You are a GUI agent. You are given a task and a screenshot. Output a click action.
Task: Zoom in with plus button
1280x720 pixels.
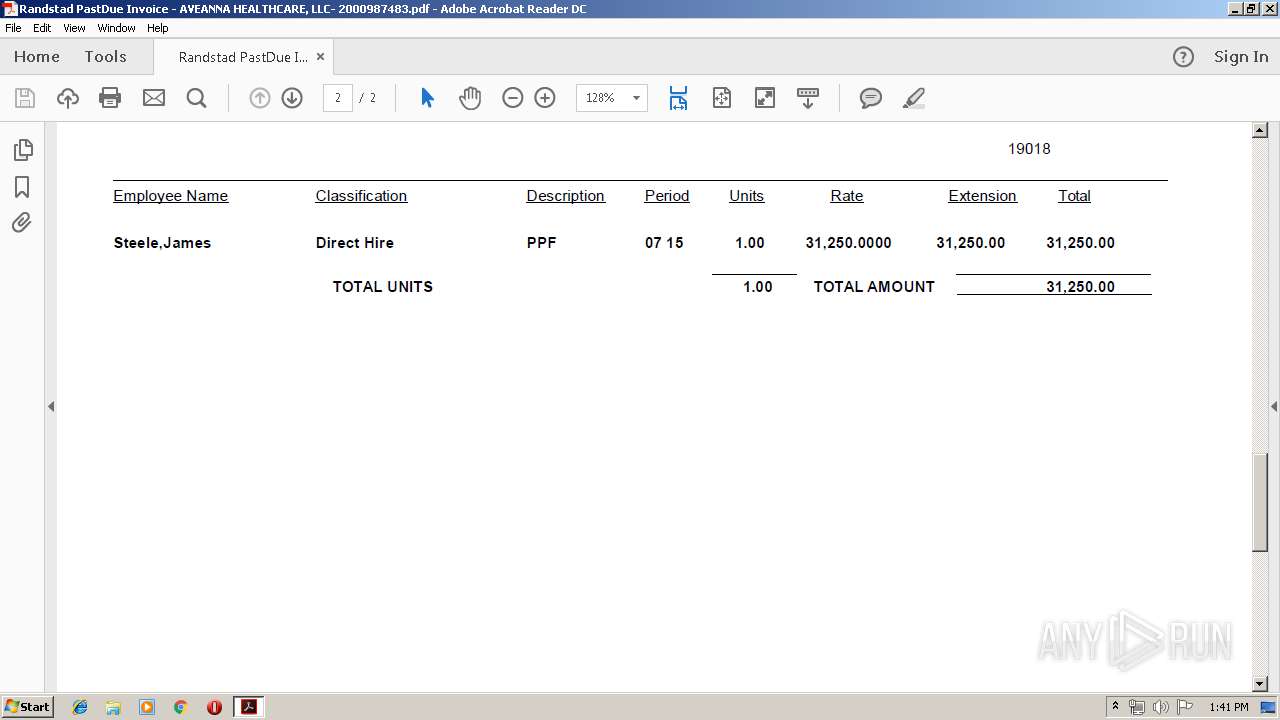coord(545,98)
